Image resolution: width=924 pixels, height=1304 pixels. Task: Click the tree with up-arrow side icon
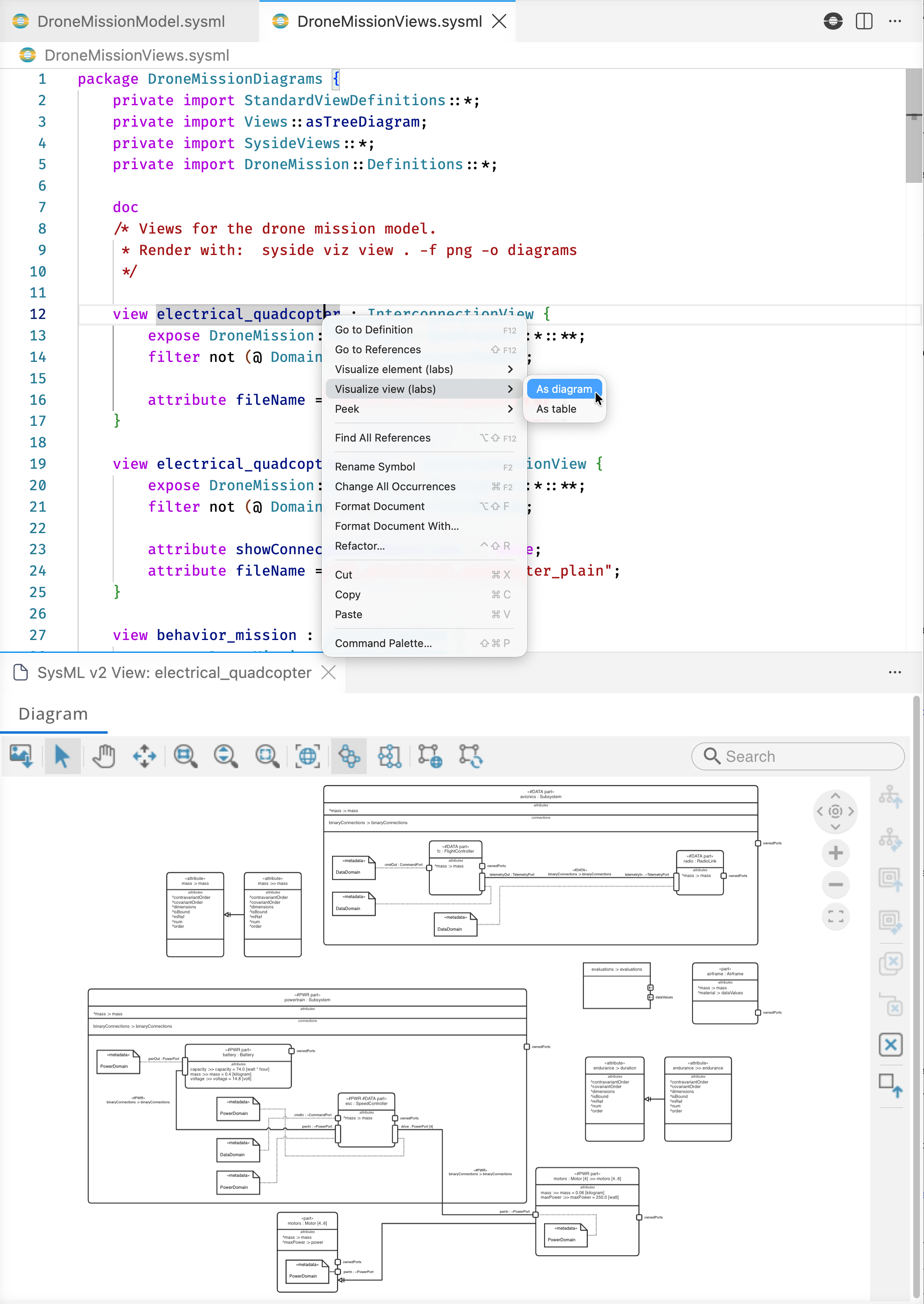(891, 796)
